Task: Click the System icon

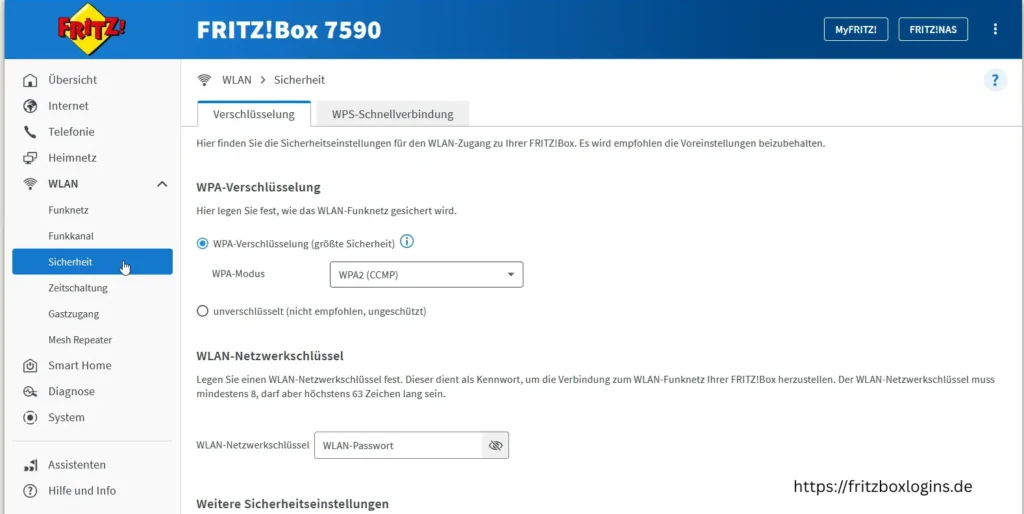Action: point(30,417)
